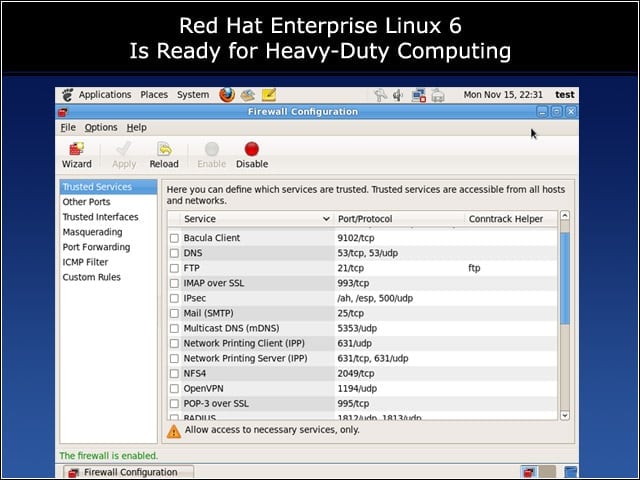Enable the DNS trusted service checkbox
This screenshot has height=480, width=640.
[x=174, y=253]
